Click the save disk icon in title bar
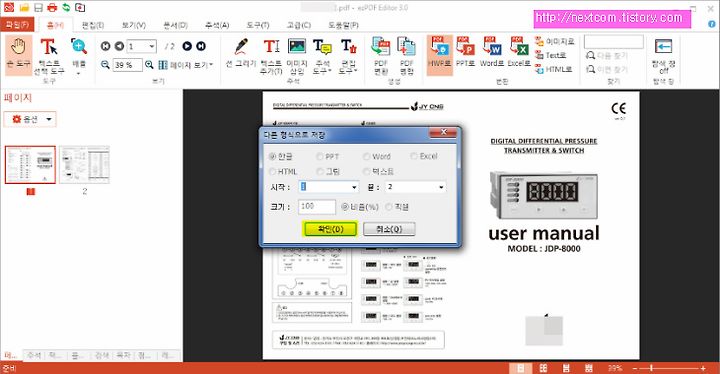This screenshot has width=720, height=374. click(x=39, y=7)
